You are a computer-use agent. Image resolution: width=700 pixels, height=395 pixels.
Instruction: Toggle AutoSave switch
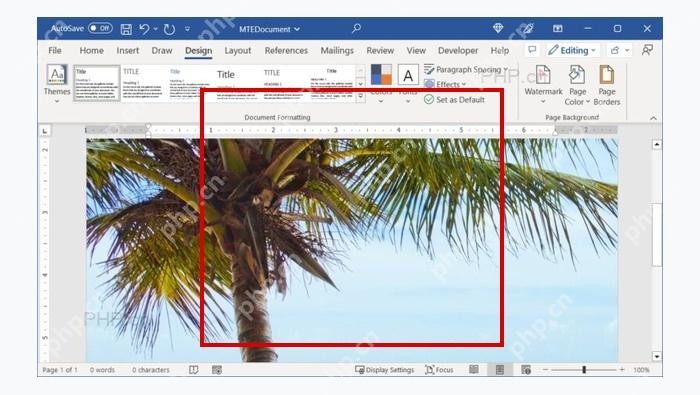[100, 28]
